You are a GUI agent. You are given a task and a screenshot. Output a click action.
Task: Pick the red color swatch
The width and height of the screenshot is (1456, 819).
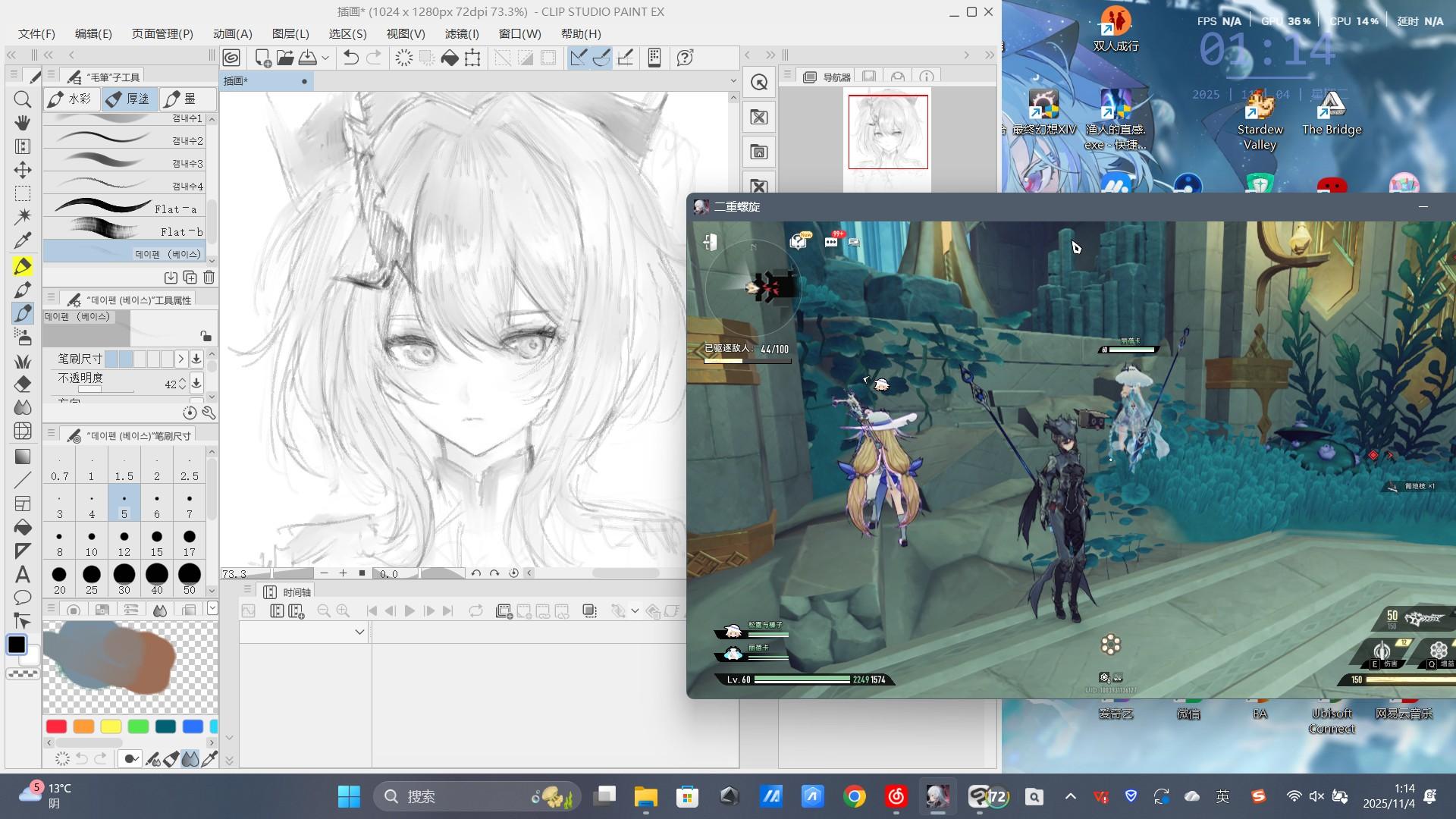56,726
